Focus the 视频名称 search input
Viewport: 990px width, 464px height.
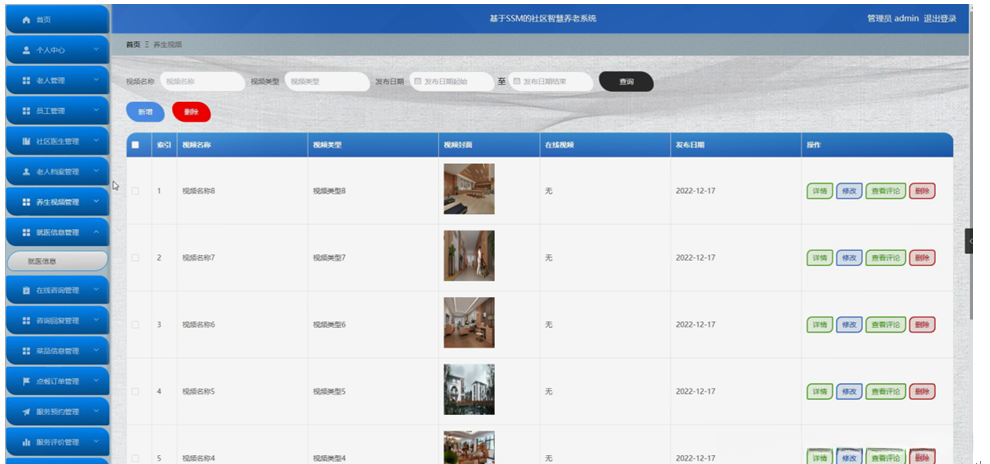[202, 81]
